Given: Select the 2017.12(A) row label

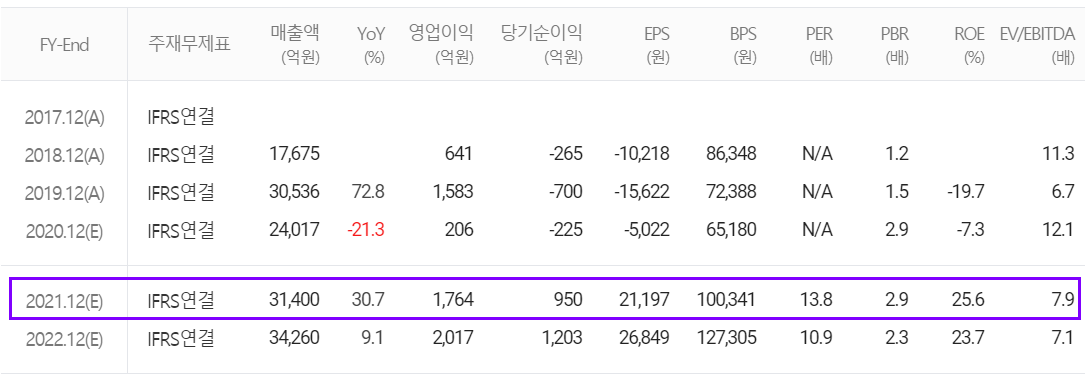Looking at the screenshot, I should 64,118.
